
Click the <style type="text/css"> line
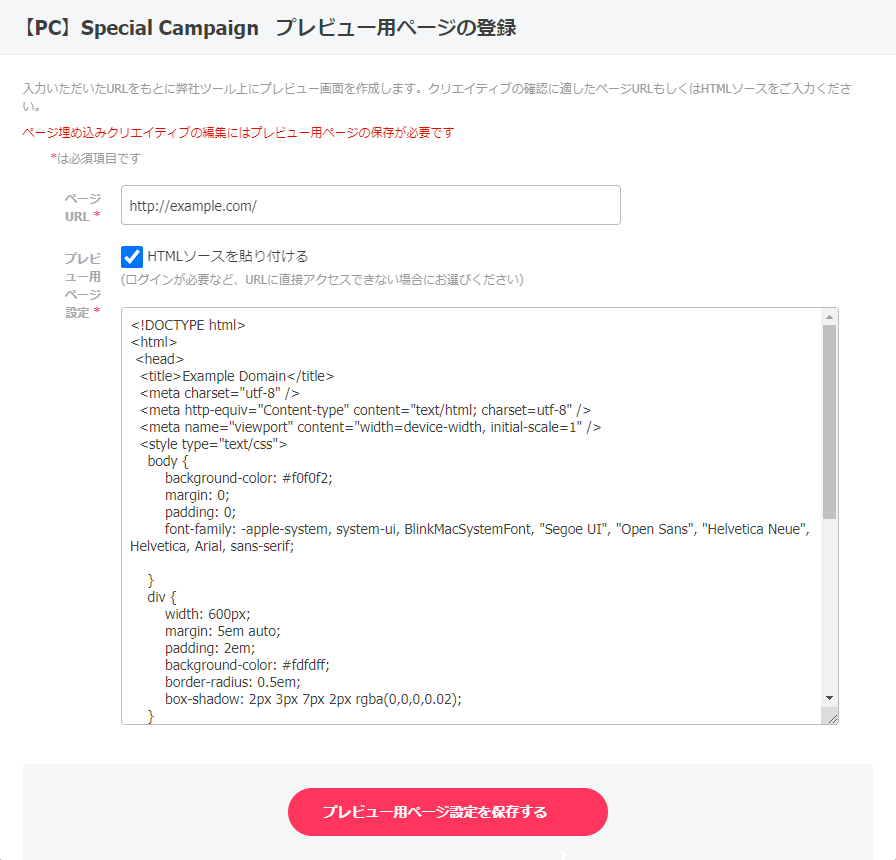[214, 444]
